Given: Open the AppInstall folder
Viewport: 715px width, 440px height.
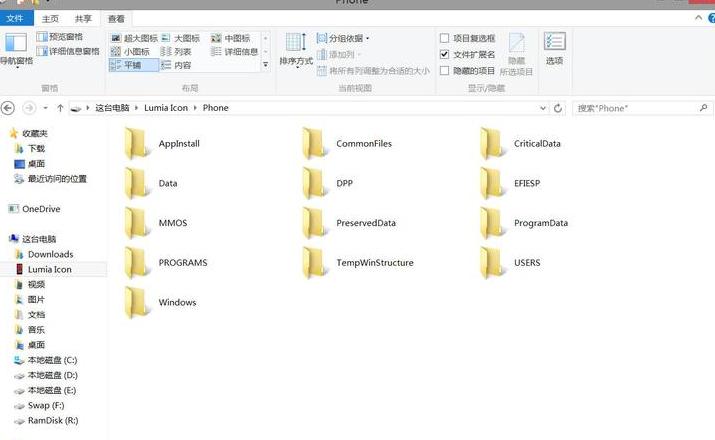Looking at the screenshot, I should 162,144.
